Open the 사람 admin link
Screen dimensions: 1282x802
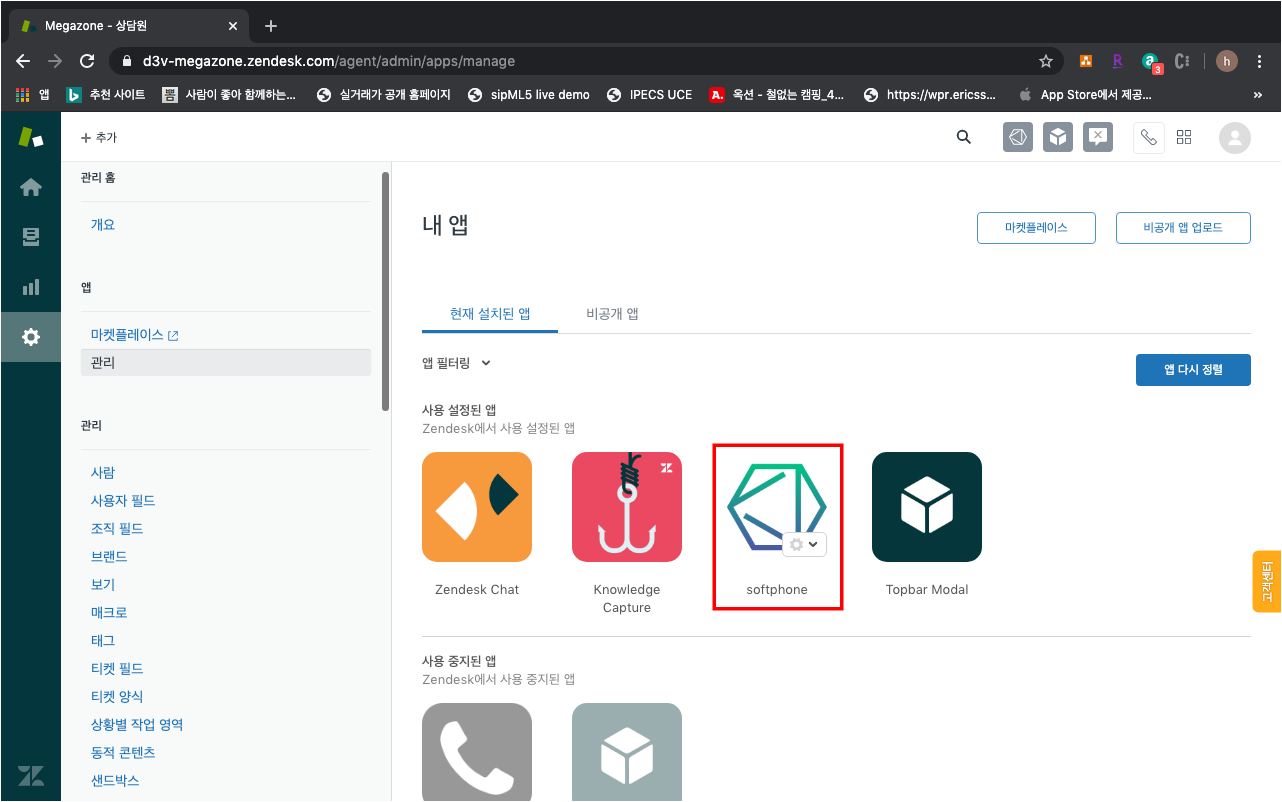(103, 472)
